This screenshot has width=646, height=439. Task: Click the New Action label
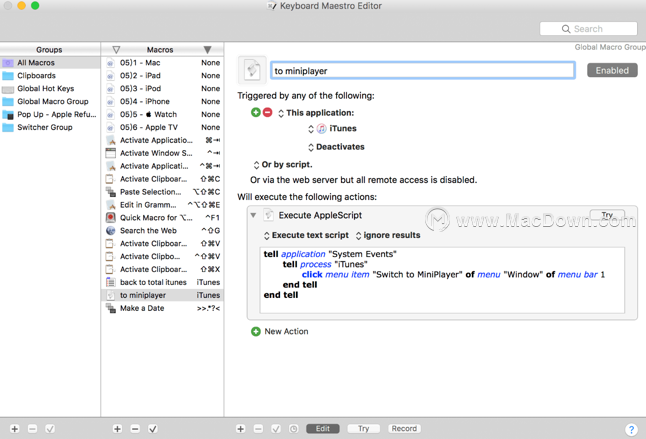(x=286, y=332)
